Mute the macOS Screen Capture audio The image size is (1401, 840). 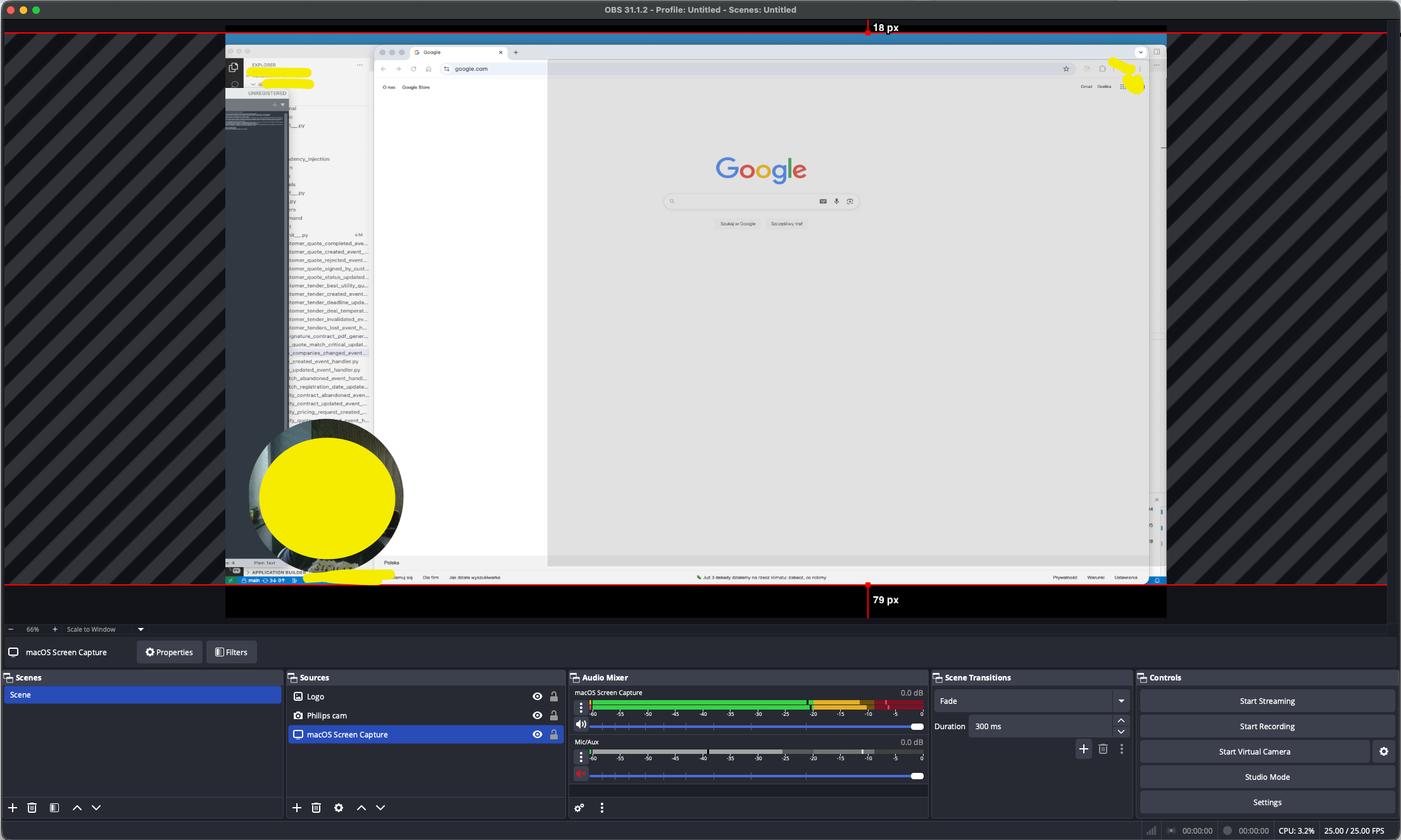pos(581,725)
